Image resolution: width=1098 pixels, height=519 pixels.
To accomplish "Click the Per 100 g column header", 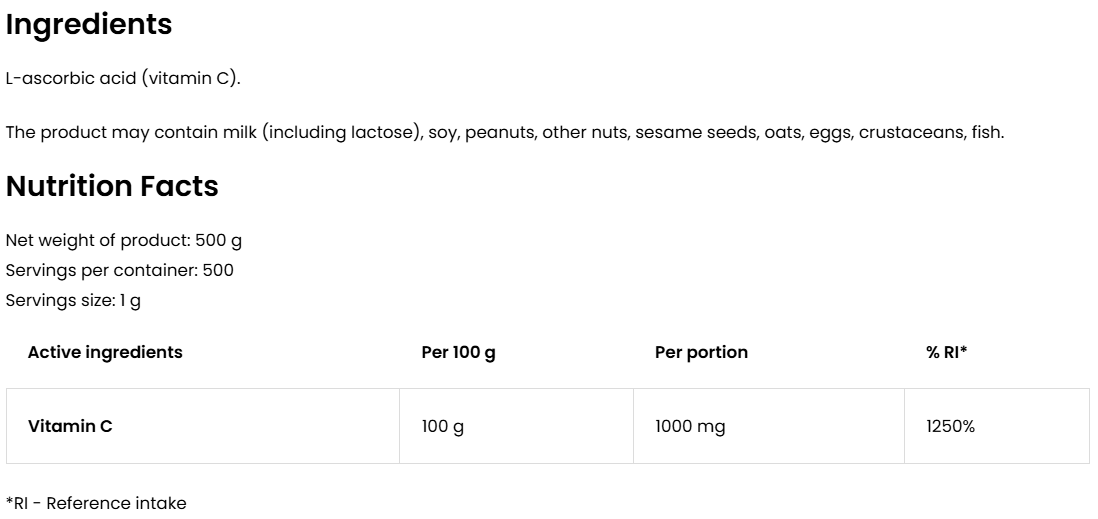I will [x=458, y=352].
